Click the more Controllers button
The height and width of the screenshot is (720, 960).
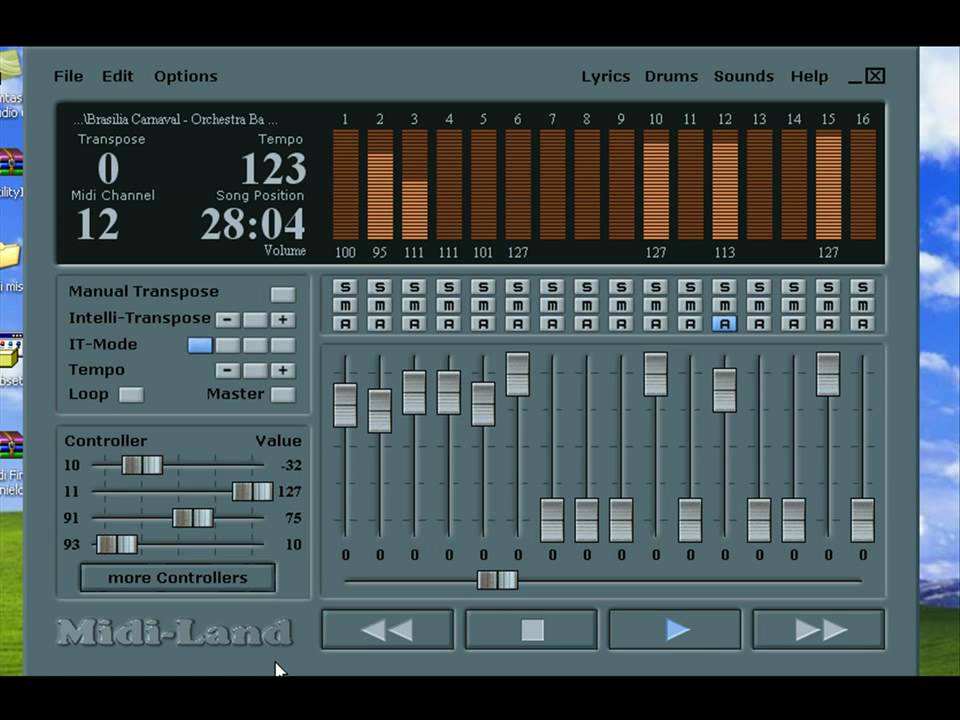tap(178, 578)
